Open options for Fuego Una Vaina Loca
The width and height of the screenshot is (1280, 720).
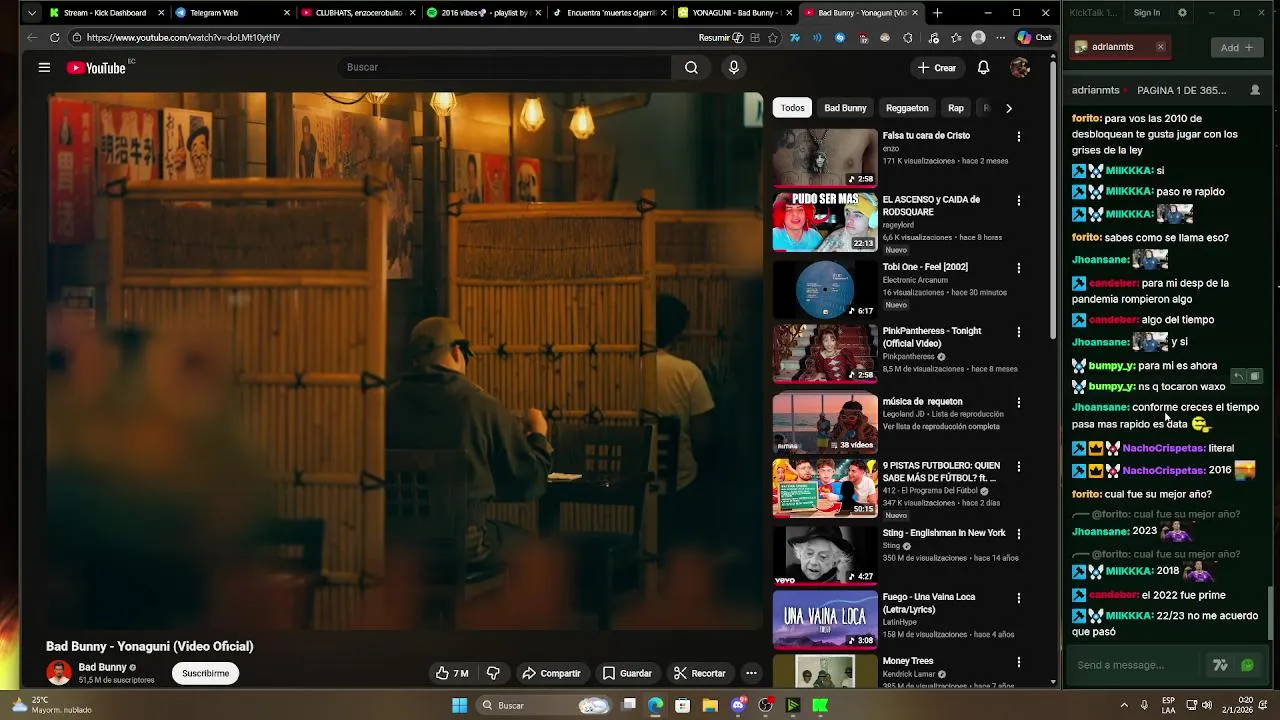click(1019, 598)
